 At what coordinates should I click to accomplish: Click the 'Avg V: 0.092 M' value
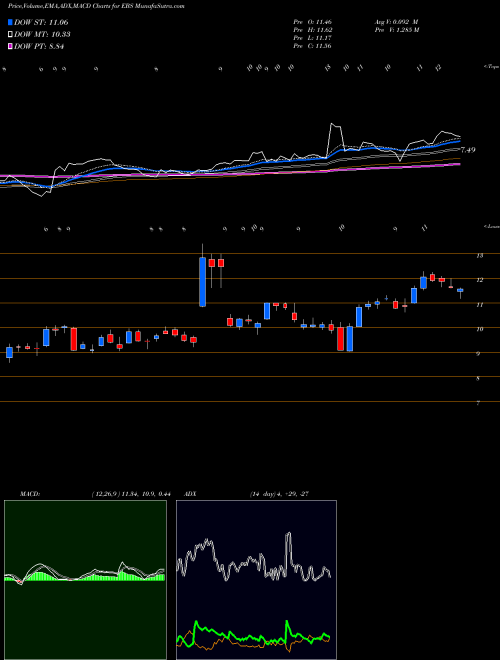tap(396, 22)
